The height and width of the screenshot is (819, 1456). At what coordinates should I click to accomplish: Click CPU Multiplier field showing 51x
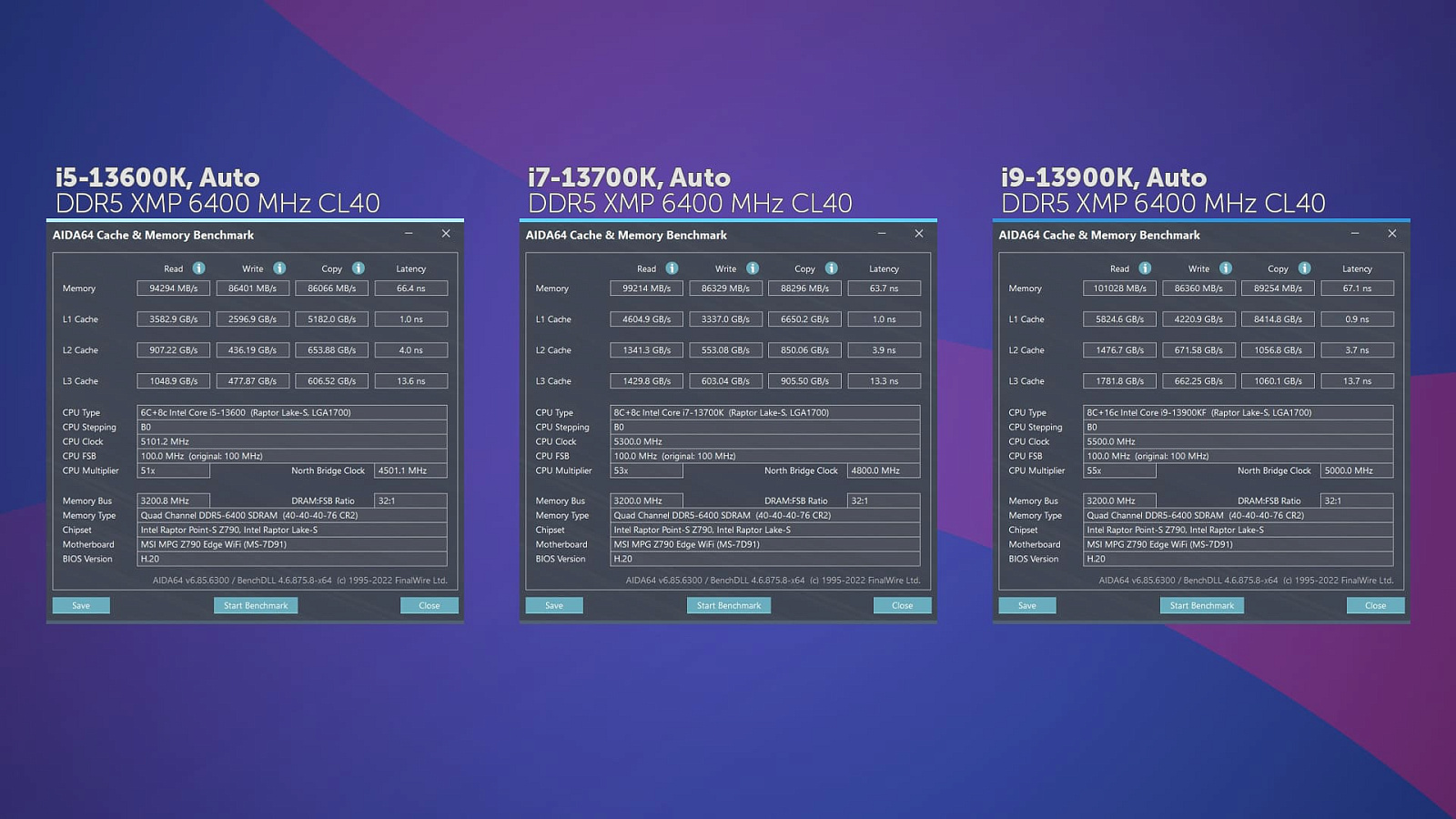tap(174, 470)
